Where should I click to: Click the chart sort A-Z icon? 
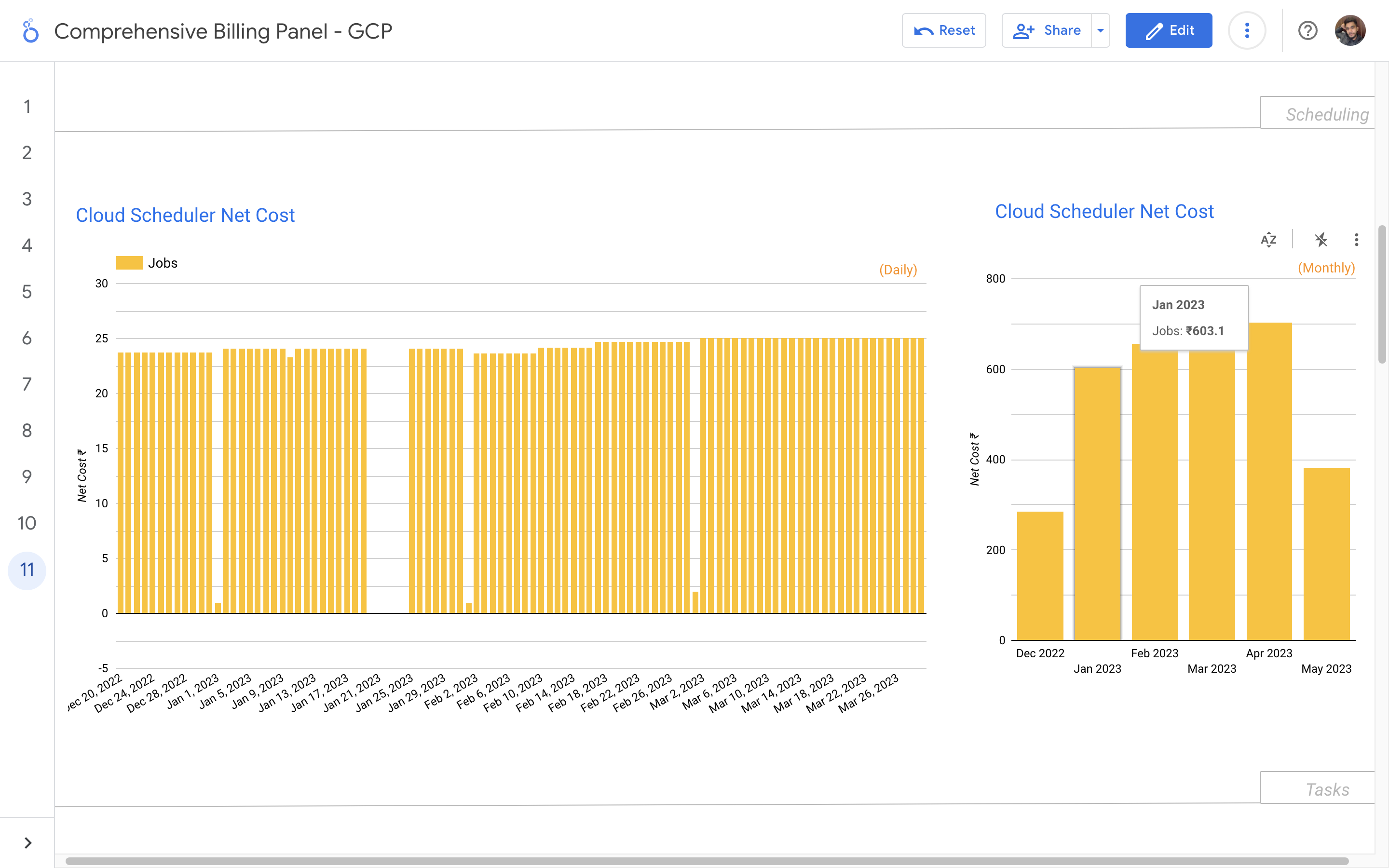1268,239
